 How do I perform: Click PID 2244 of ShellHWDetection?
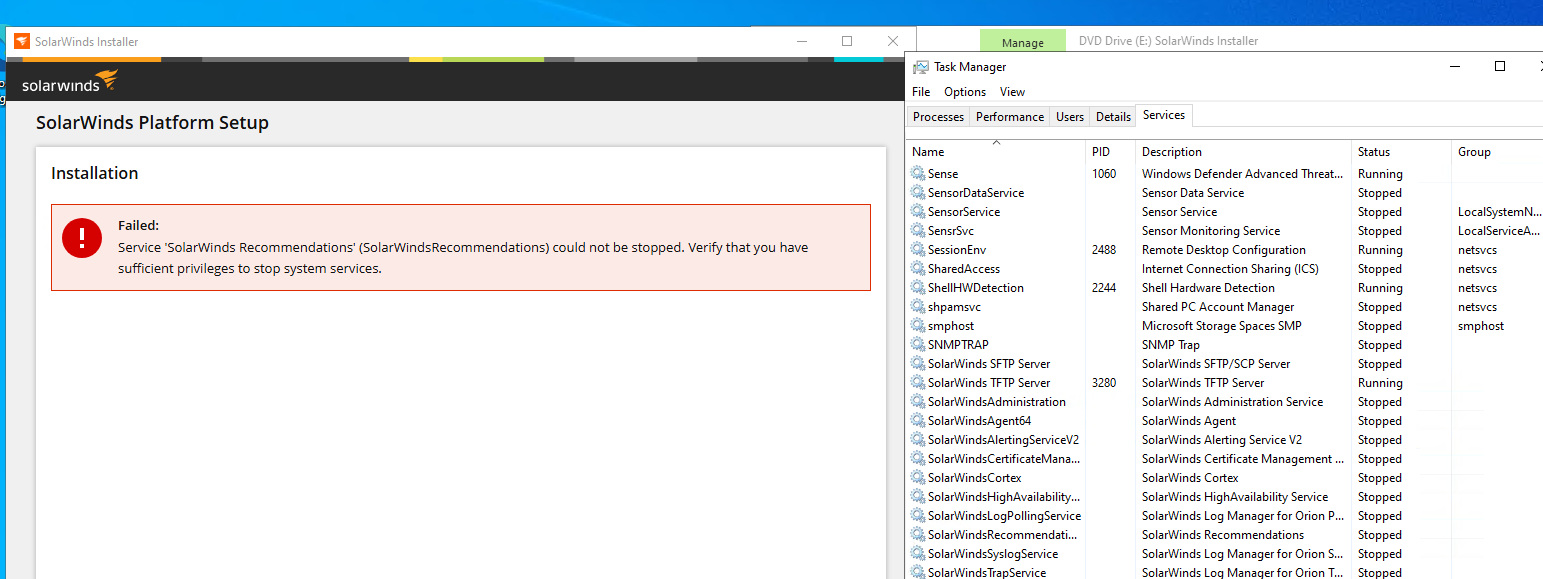coord(1104,288)
